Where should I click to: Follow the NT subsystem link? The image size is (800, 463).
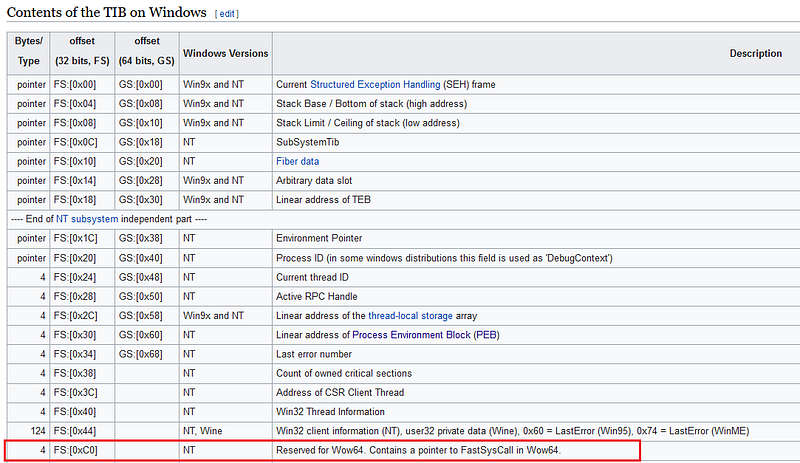[87, 220]
